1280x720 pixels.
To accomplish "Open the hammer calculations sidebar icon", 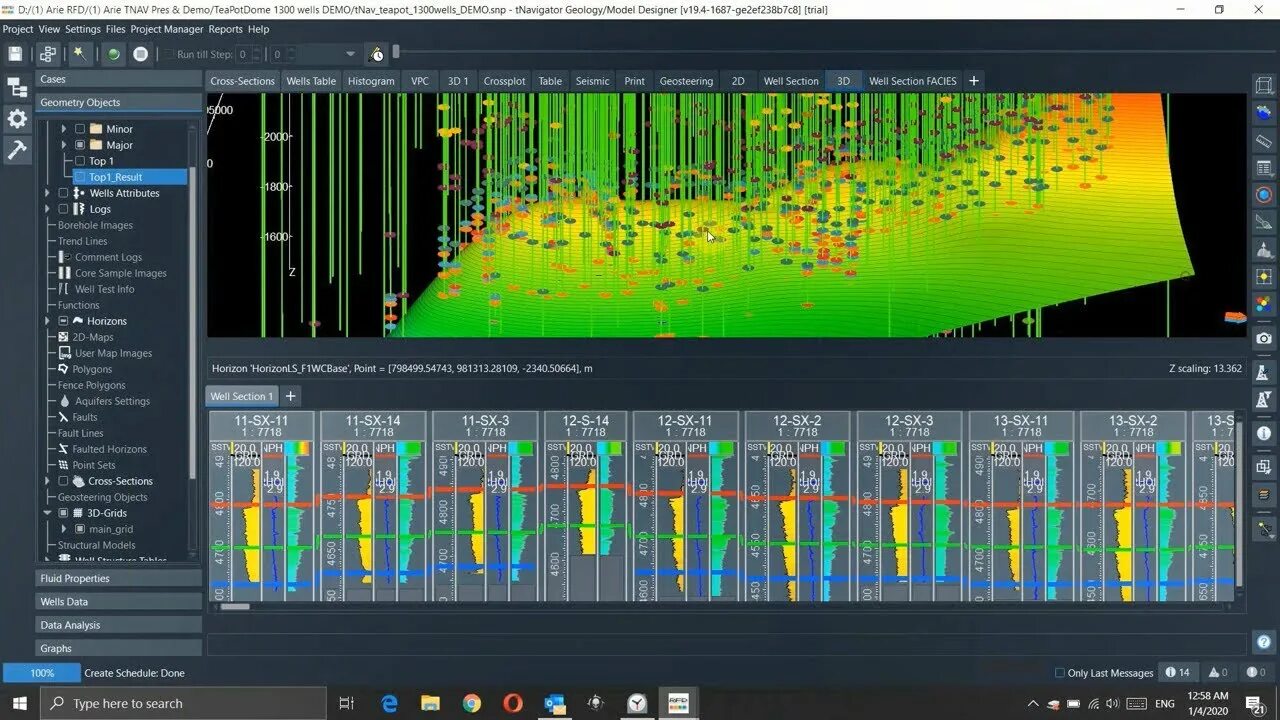I will (17, 150).
